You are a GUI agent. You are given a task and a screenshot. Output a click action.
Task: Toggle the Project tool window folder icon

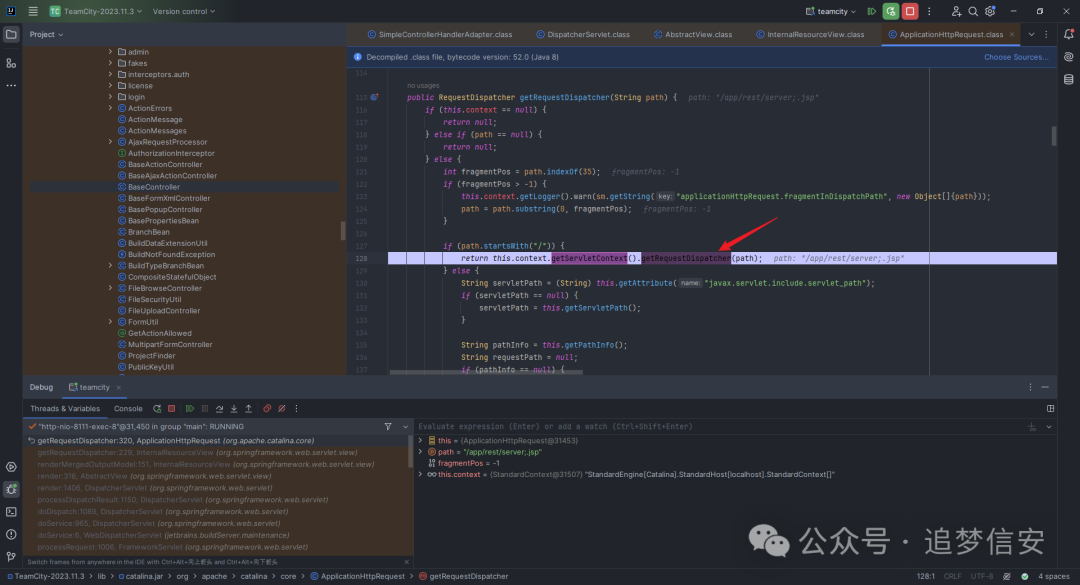click(x=11, y=34)
